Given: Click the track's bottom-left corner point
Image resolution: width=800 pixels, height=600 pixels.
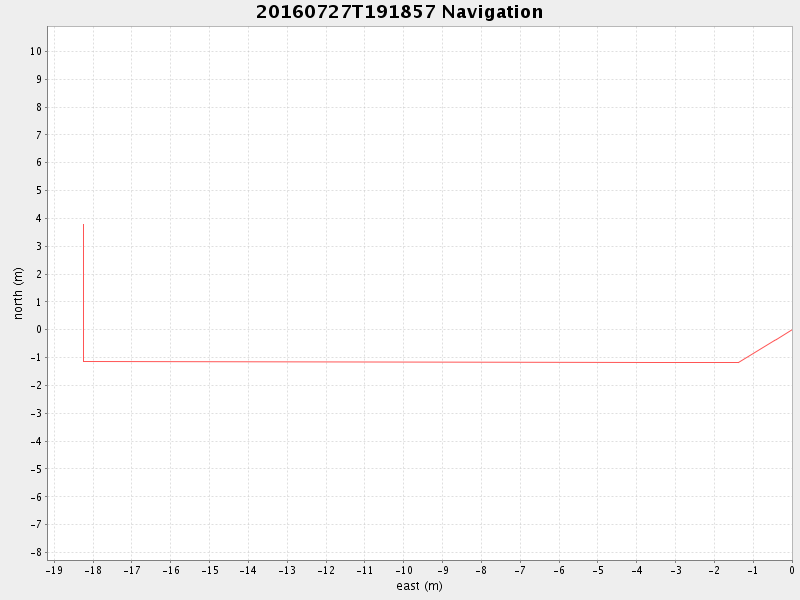Looking at the screenshot, I should [83, 361].
